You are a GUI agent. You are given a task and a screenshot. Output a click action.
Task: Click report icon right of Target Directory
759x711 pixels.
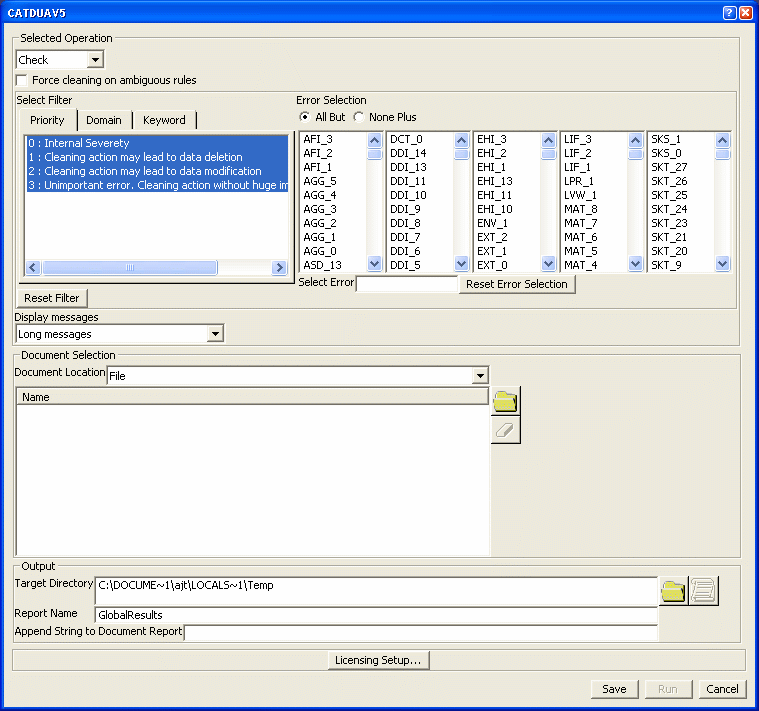[704, 591]
